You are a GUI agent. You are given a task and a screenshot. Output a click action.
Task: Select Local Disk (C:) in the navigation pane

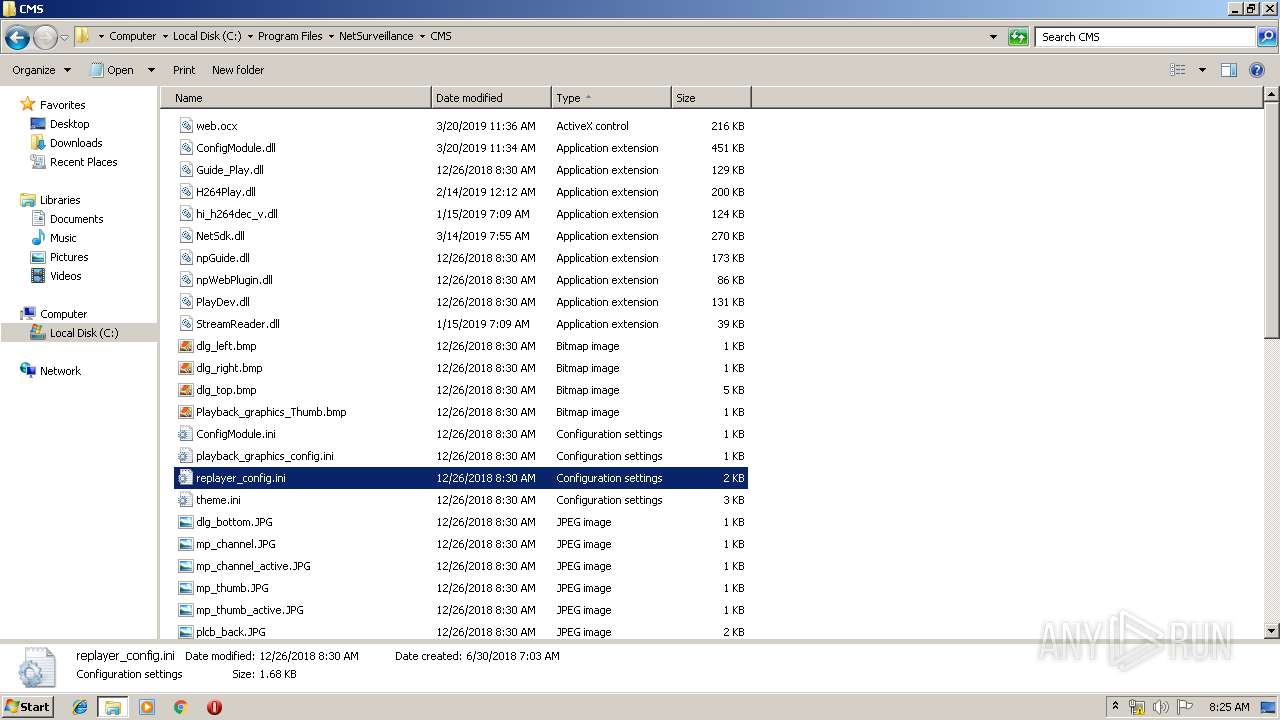[x=84, y=333]
